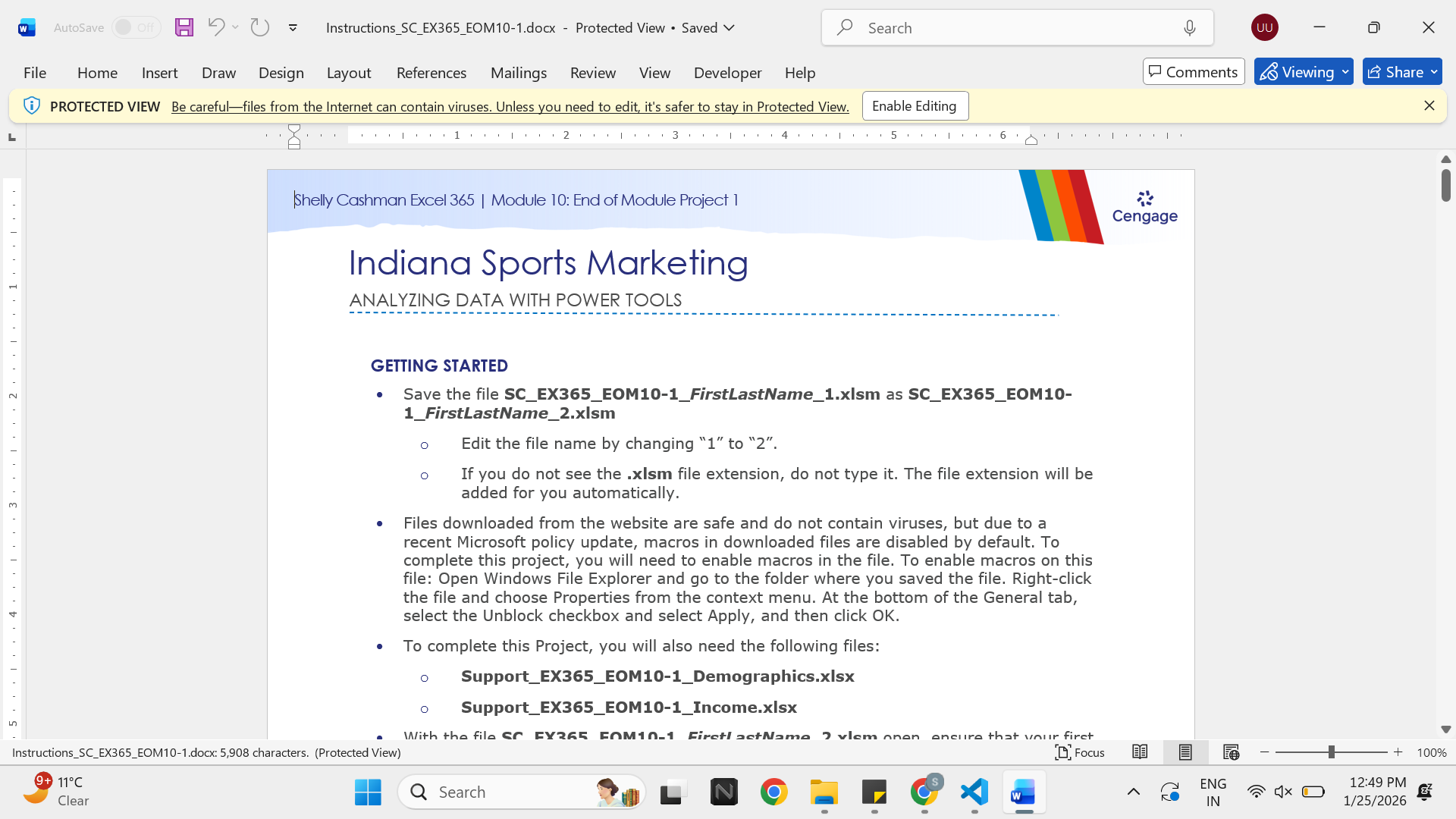This screenshot has height=819, width=1456.
Task: Click the zoom out minus icon
Action: (1264, 752)
